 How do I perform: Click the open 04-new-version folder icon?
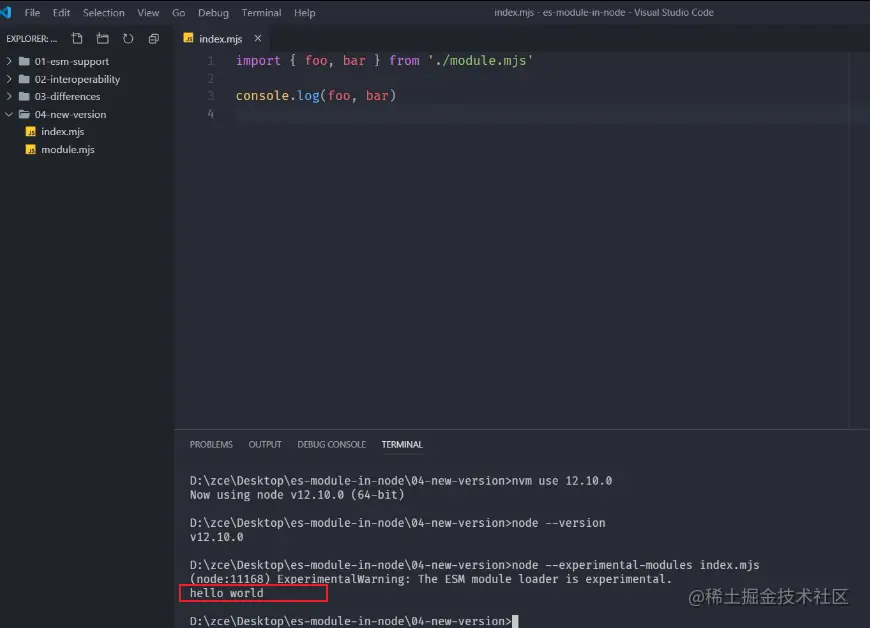click(24, 114)
